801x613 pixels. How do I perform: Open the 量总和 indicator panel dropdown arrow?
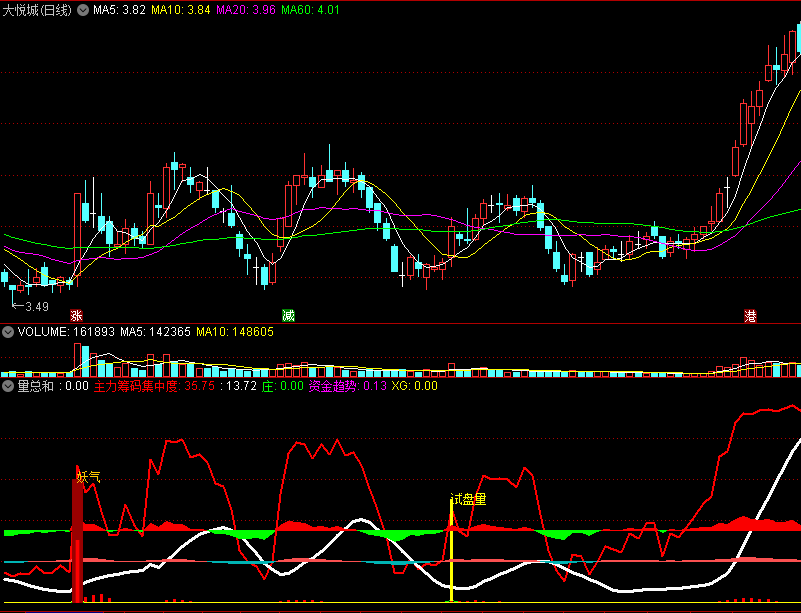click(x=8, y=386)
